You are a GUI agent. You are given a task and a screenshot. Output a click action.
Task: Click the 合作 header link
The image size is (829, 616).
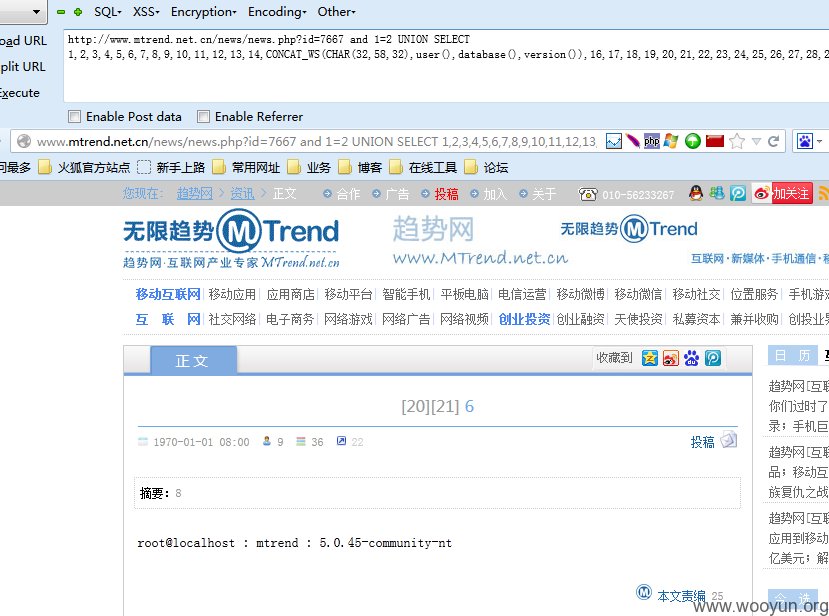(x=348, y=194)
